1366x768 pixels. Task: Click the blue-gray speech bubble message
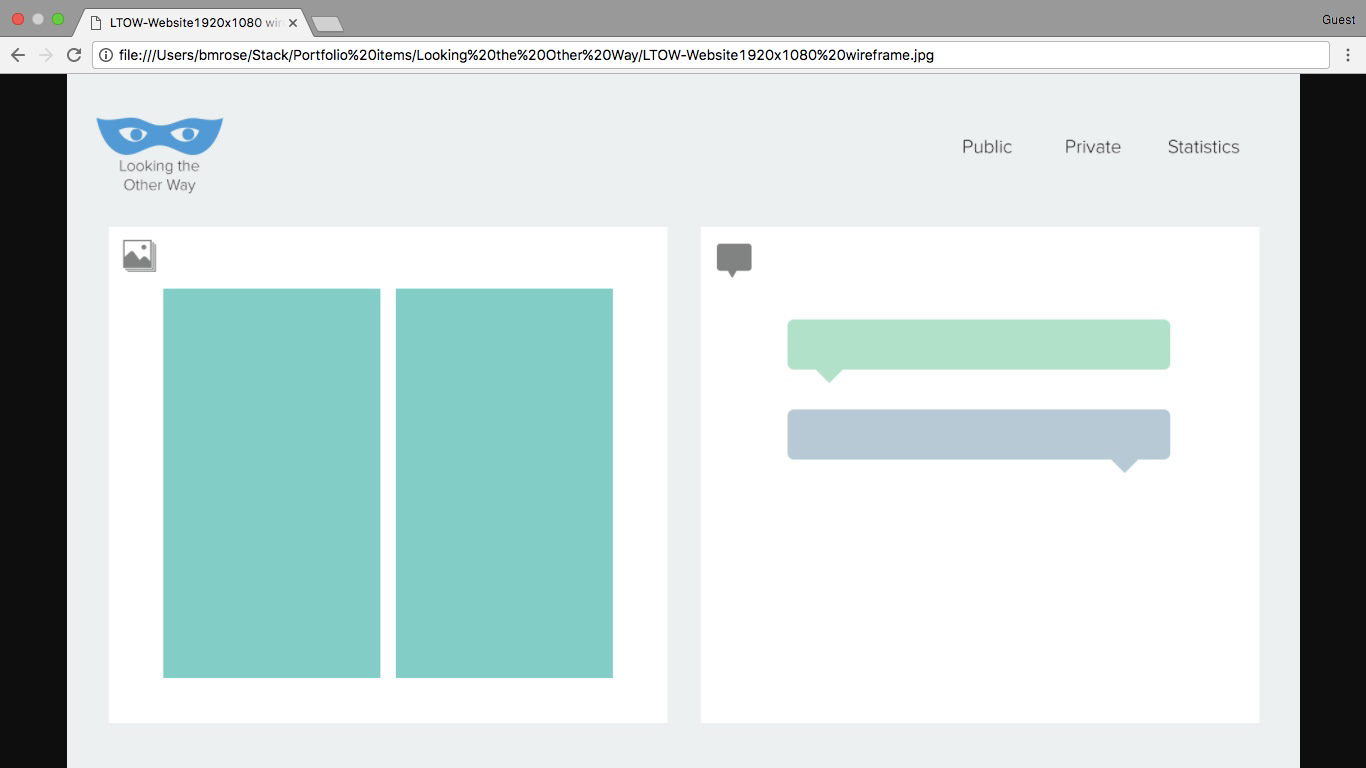pos(979,435)
